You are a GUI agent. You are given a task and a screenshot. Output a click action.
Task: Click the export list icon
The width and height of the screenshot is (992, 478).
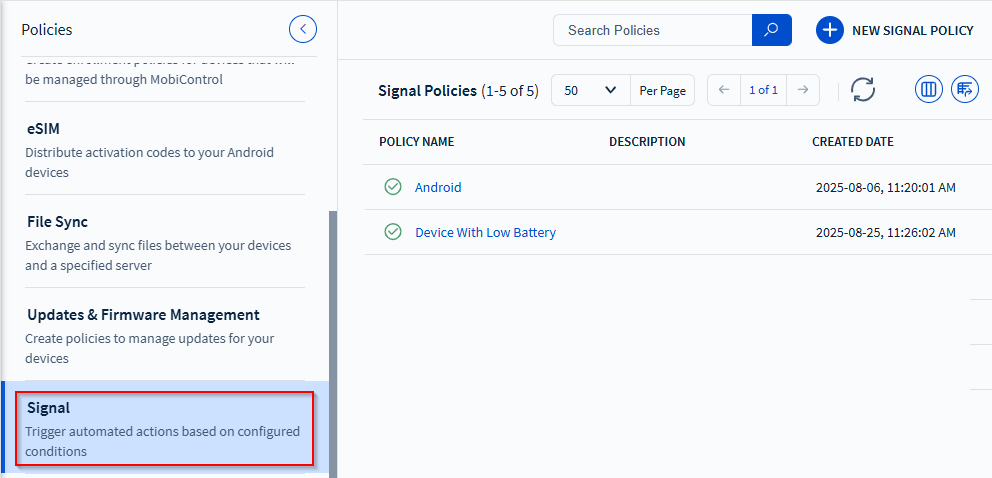coord(965,90)
